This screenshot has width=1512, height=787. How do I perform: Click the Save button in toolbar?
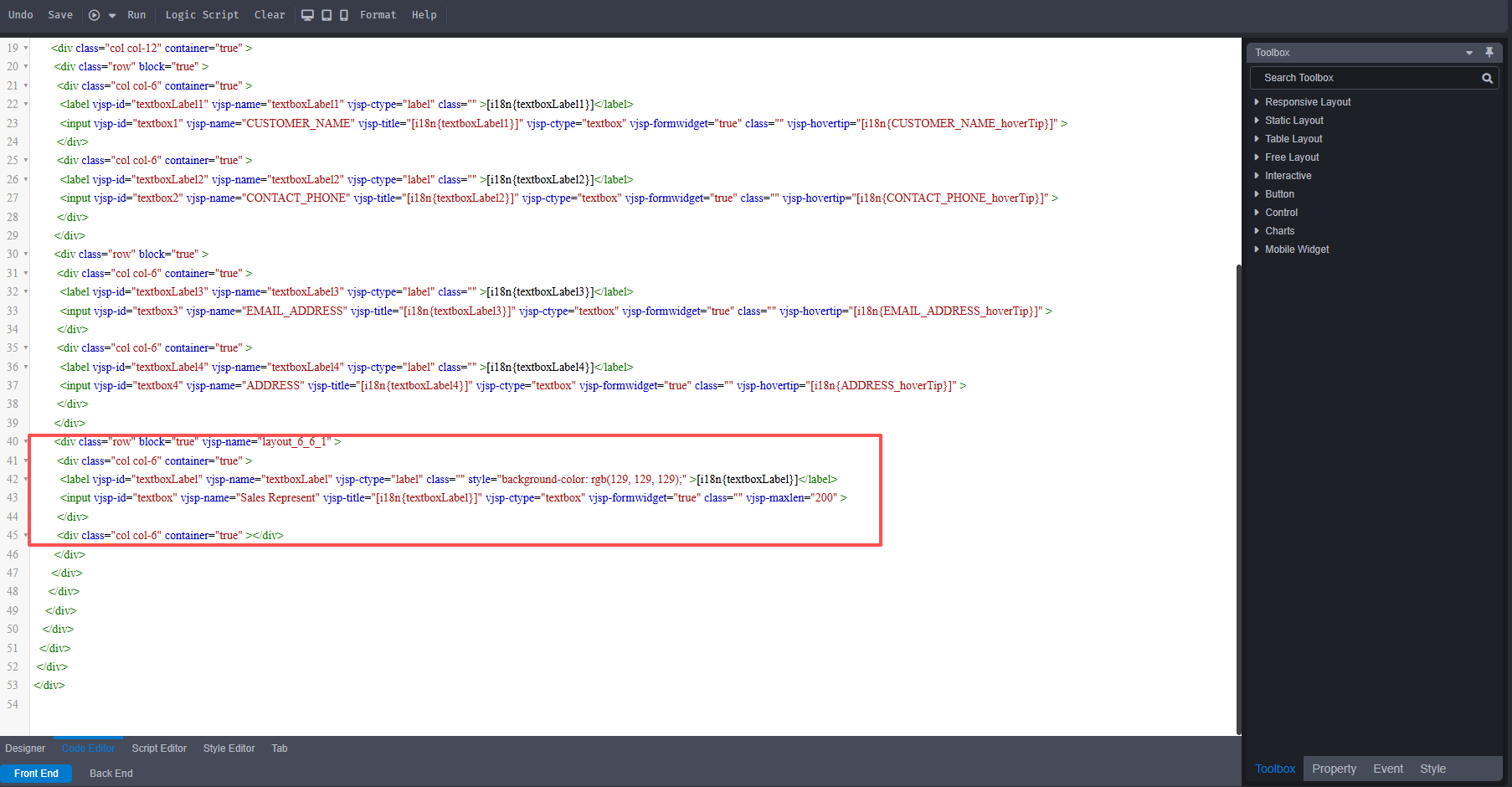pos(60,15)
